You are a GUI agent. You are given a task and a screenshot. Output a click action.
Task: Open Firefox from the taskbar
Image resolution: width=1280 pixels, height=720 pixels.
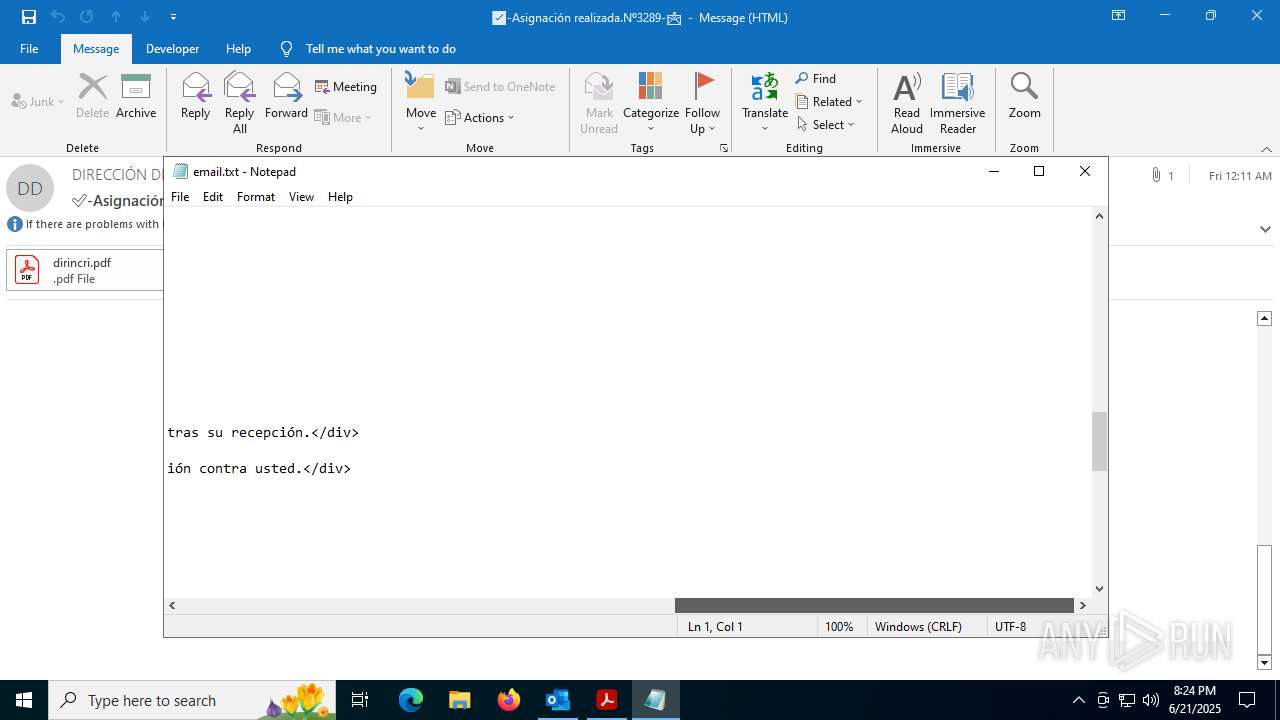click(x=509, y=700)
